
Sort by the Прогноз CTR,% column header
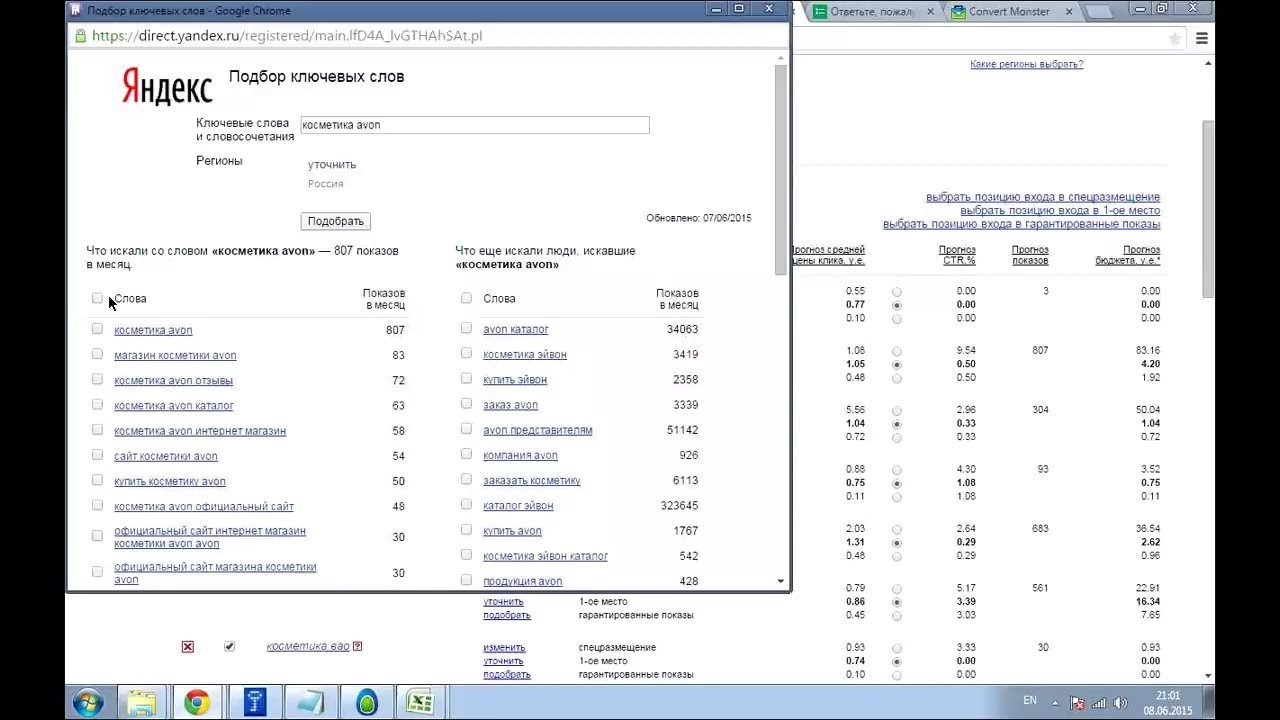tap(957, 255)
